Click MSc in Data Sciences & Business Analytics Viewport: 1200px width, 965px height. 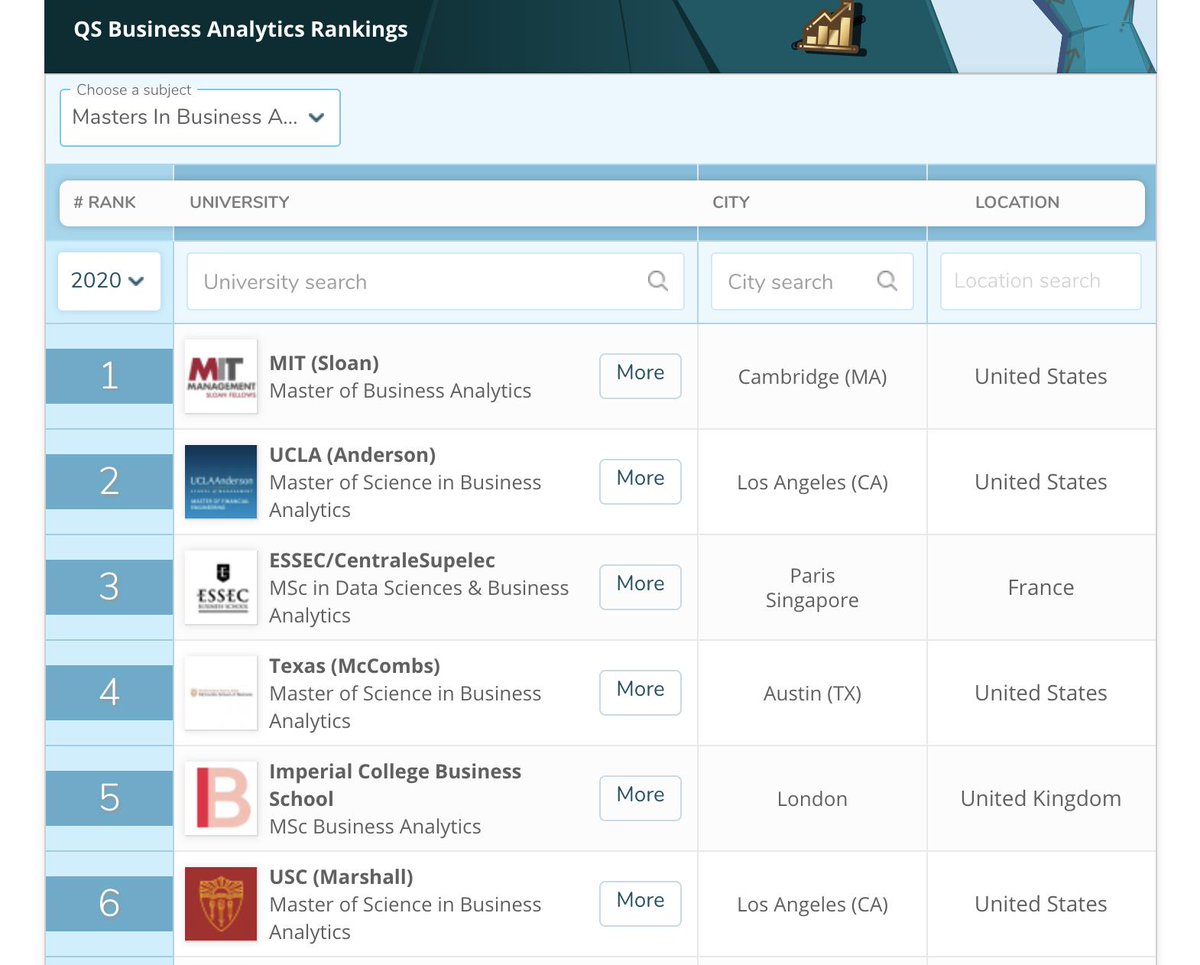click(x=419, y=602)
